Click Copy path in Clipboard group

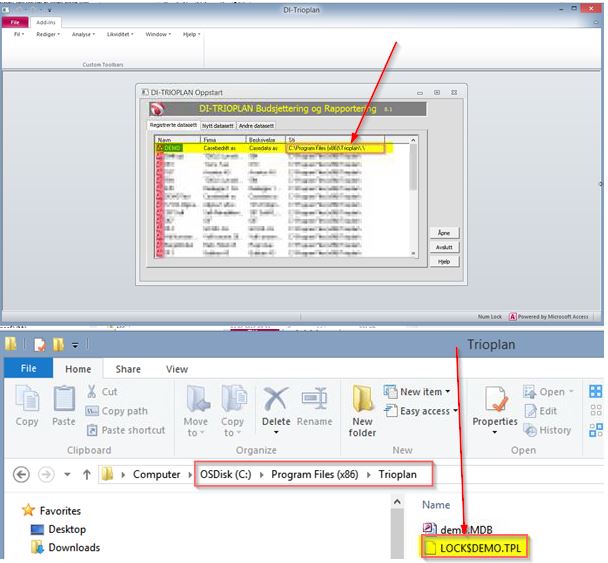[x=117, y=411]
